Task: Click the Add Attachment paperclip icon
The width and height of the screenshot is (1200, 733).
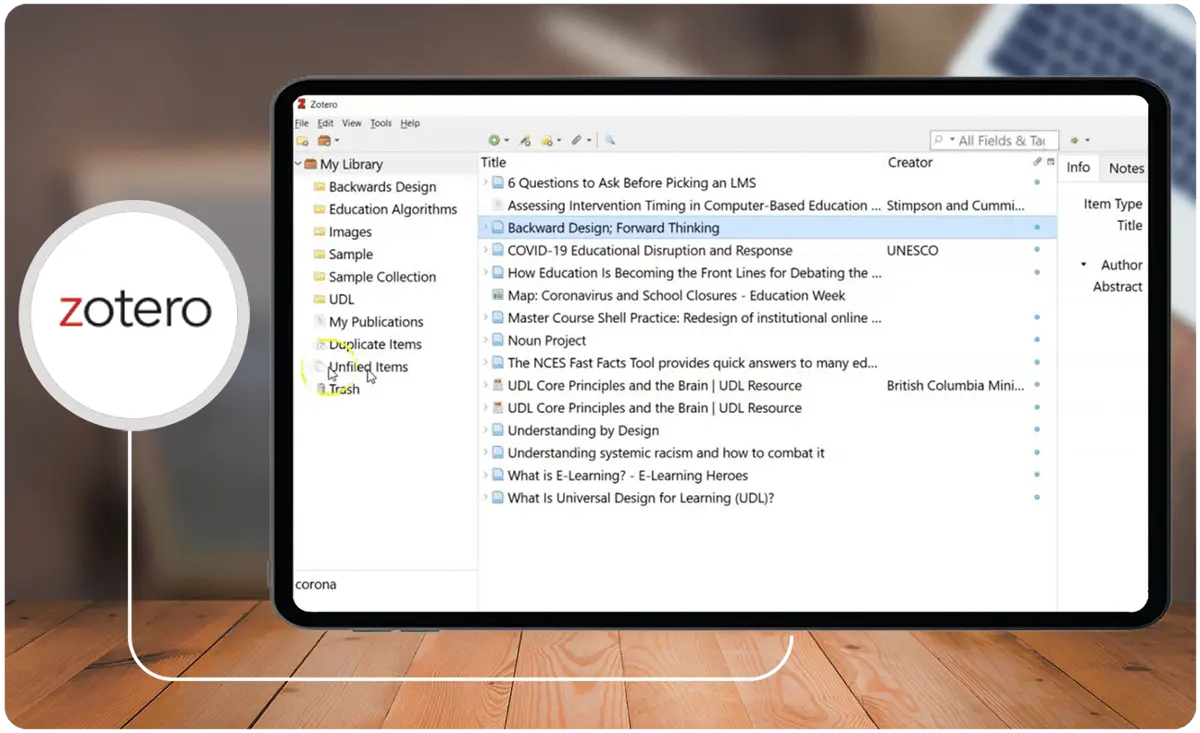Action: tap(580, 141)
